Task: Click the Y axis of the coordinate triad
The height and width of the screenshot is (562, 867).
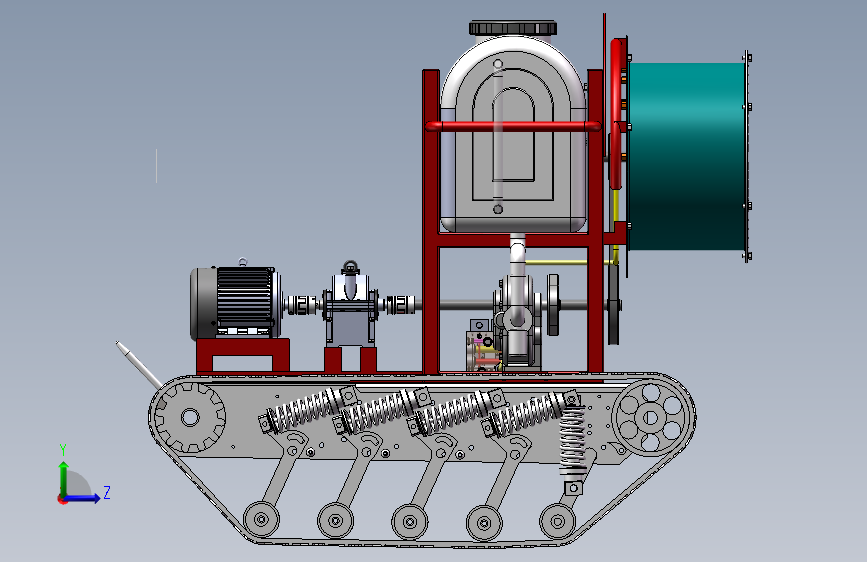Action: pyautogui.click(x=64, y=478)
